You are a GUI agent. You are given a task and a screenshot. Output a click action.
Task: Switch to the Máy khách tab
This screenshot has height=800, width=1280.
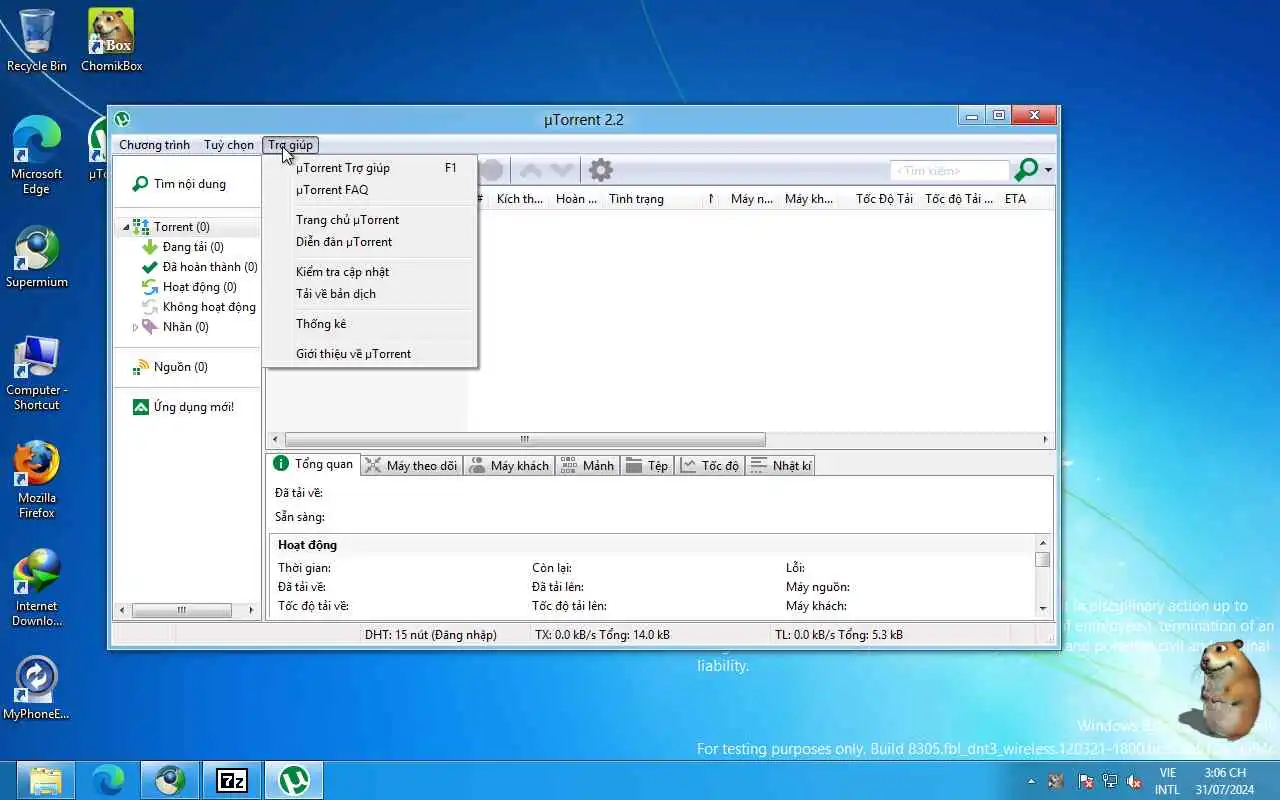[509, 466]
